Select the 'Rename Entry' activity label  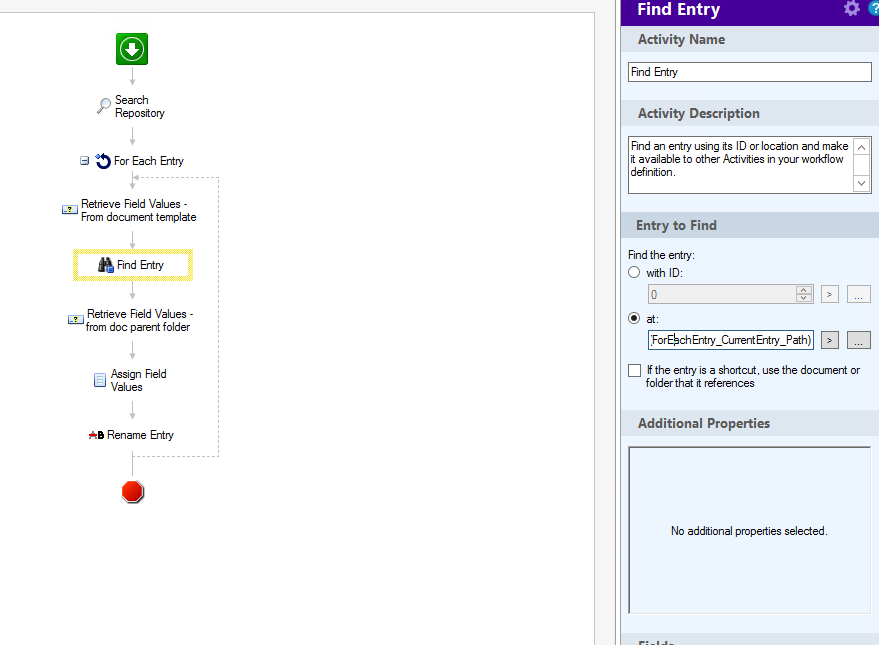click(140, 435)
